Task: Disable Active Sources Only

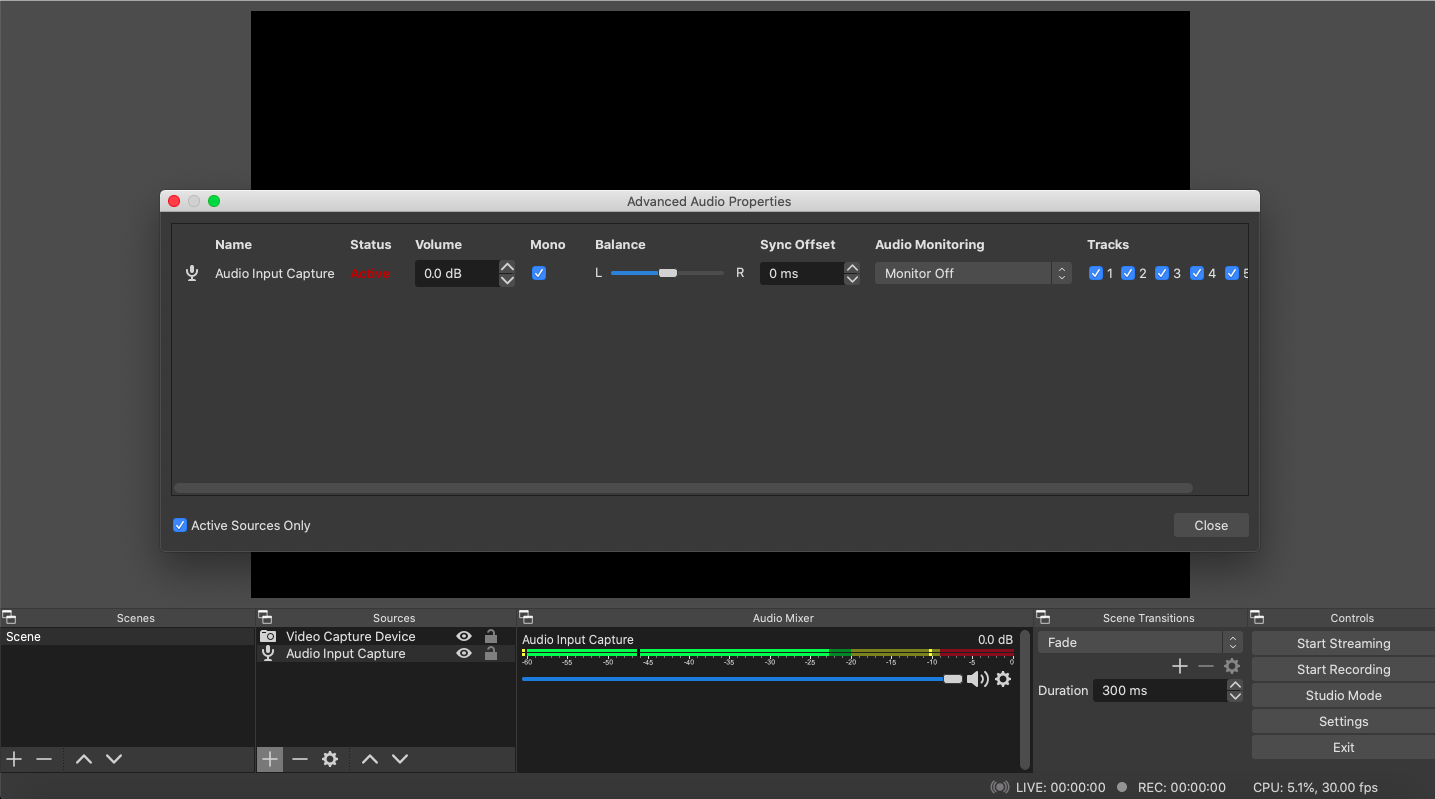Action: click(x=180, y=525)
